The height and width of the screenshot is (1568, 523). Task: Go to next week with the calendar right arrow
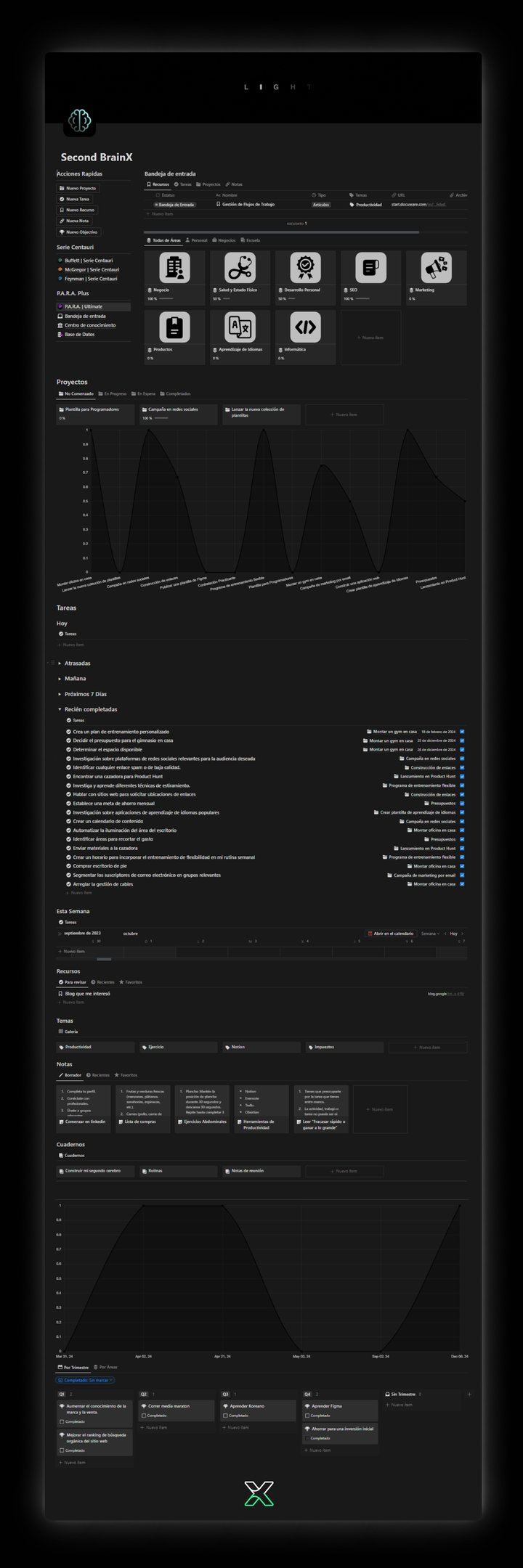click(x=463, y=934)
